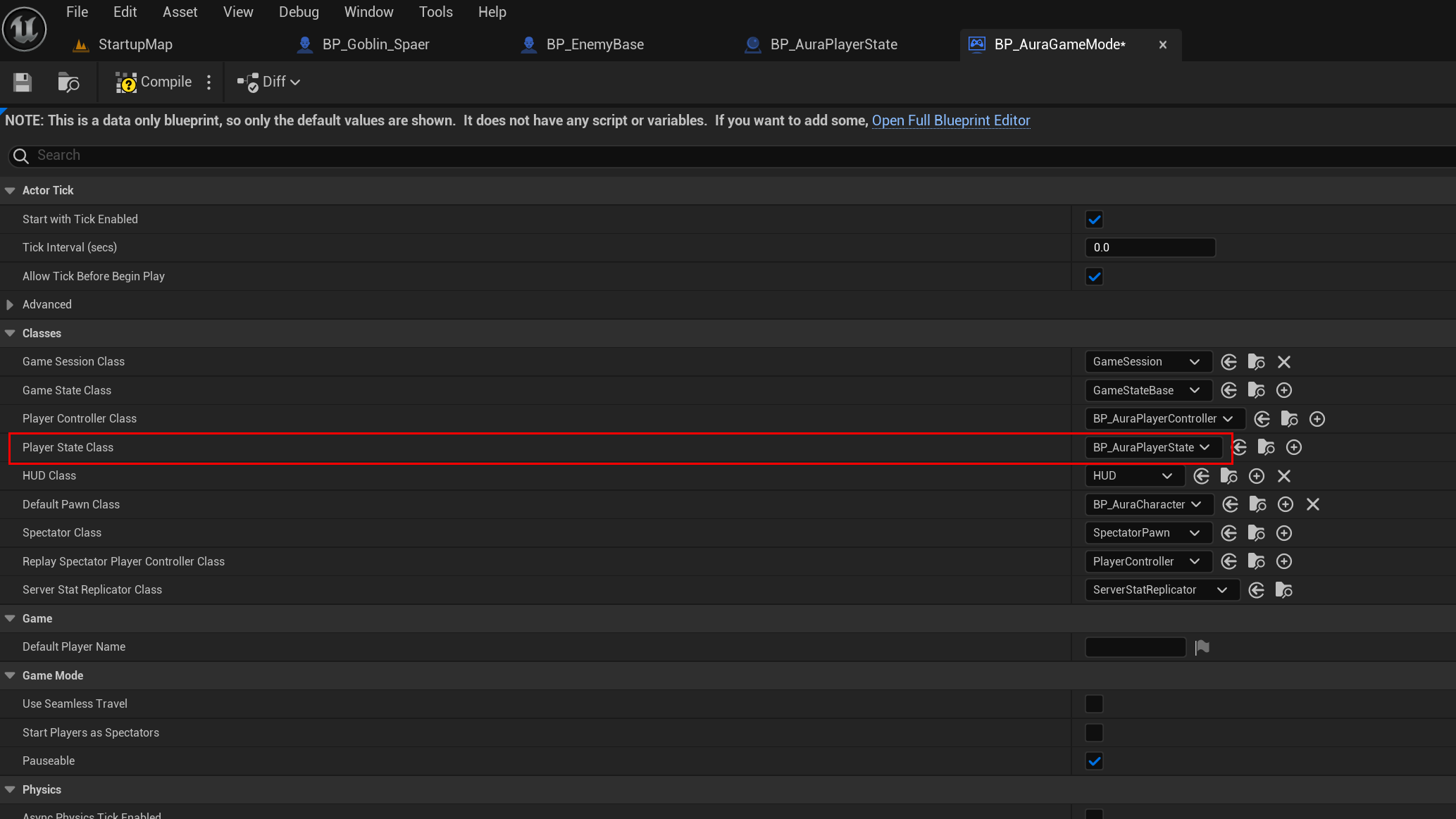Viewport: 1456px width, 819px height.
Task: Click the Unreal Engine logo icon
Action: (24, 29)
